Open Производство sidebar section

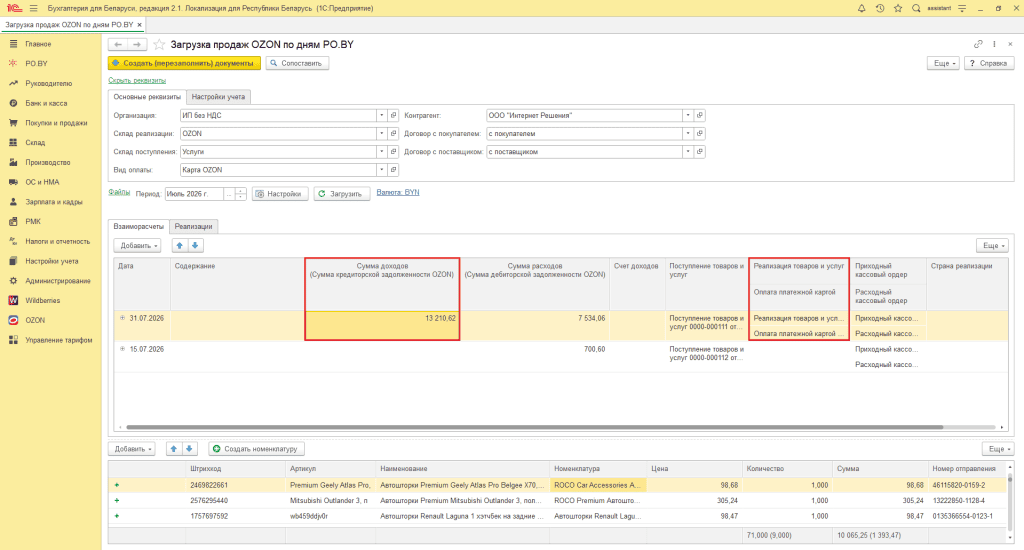(48, 162)
